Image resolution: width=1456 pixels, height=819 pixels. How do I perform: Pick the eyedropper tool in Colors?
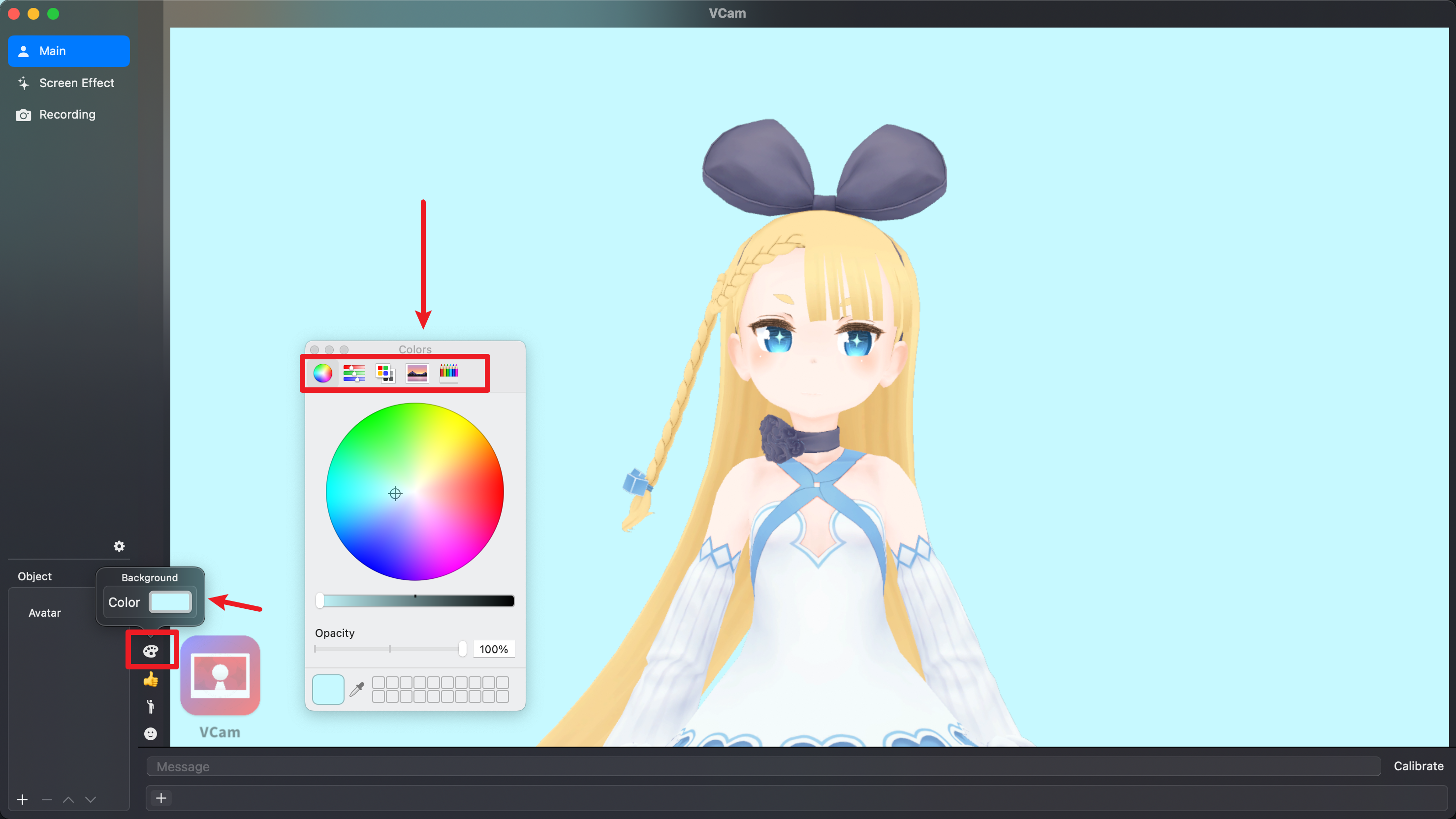[x=357, y=689]
